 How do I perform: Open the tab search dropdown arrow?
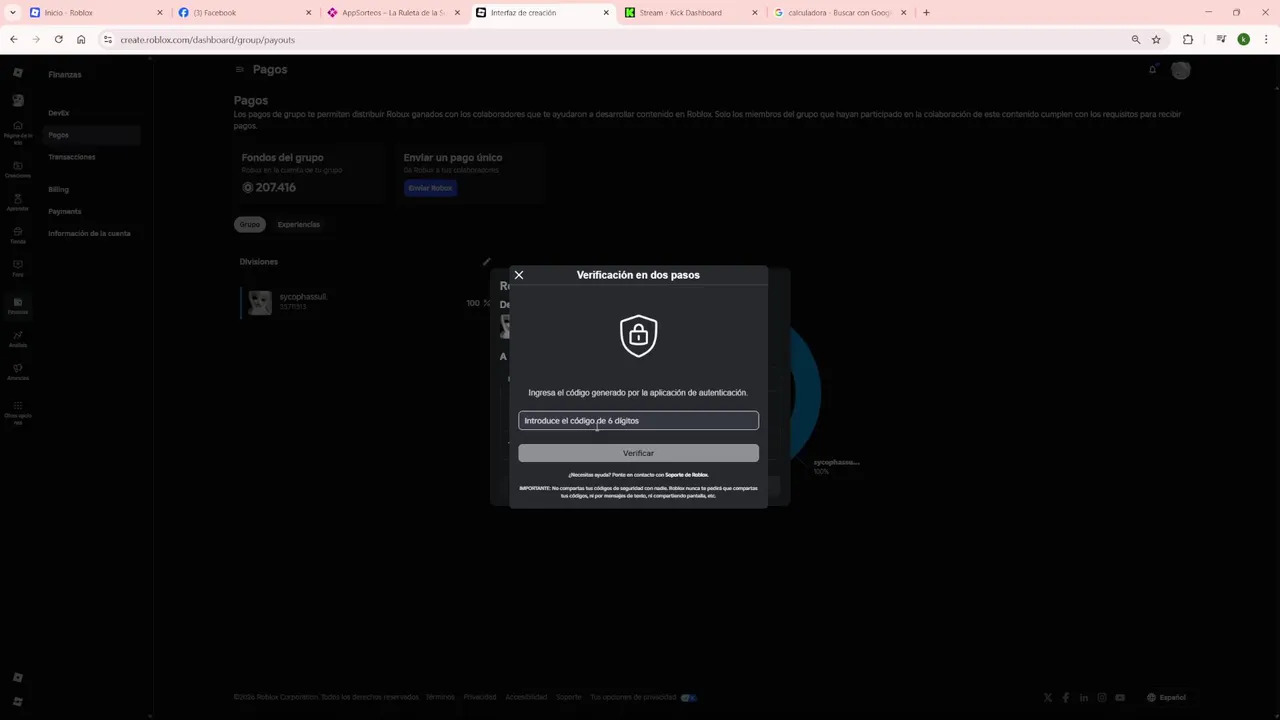click(x=12, y=13)
